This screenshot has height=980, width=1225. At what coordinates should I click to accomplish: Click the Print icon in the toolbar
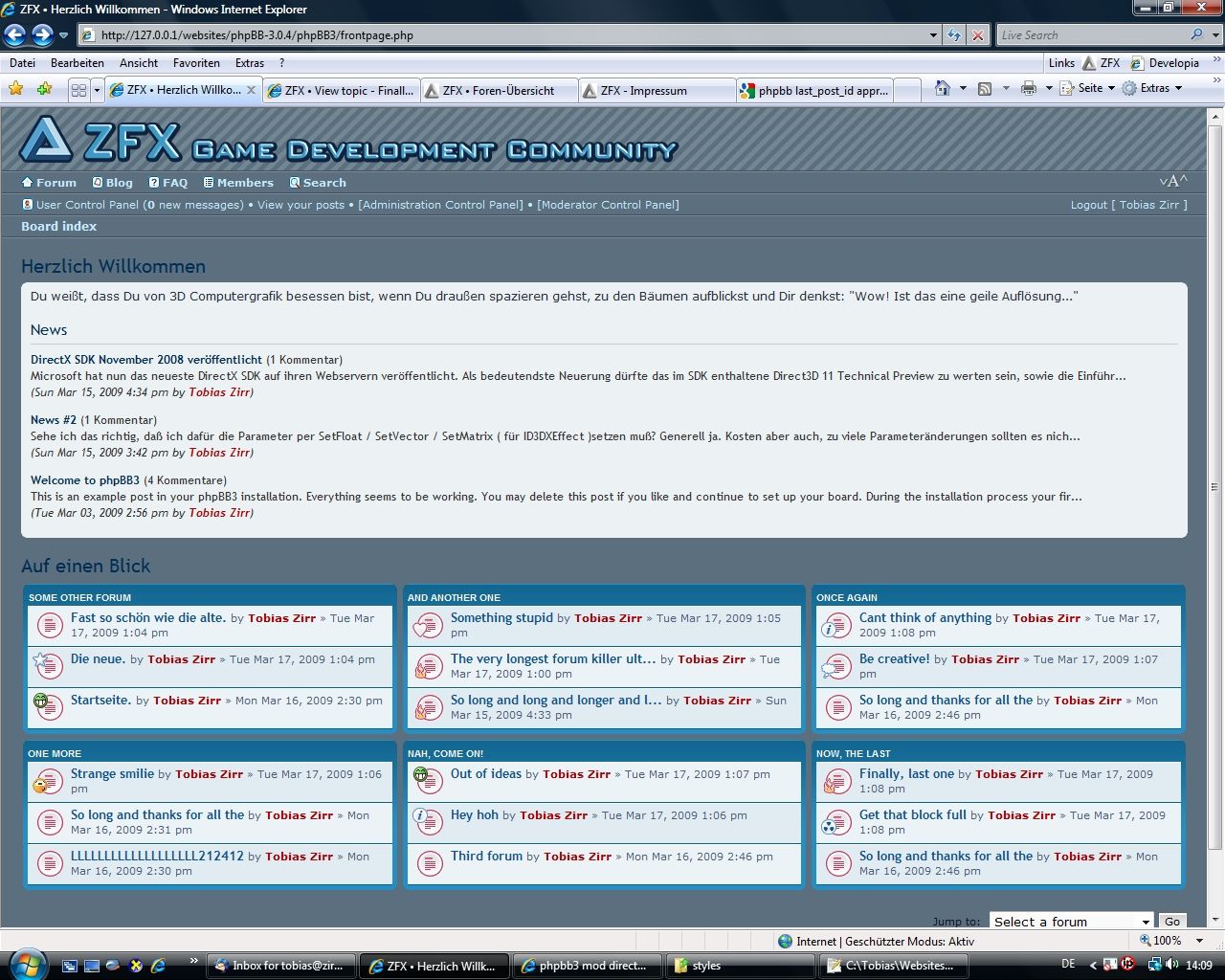coord(1029,88)
